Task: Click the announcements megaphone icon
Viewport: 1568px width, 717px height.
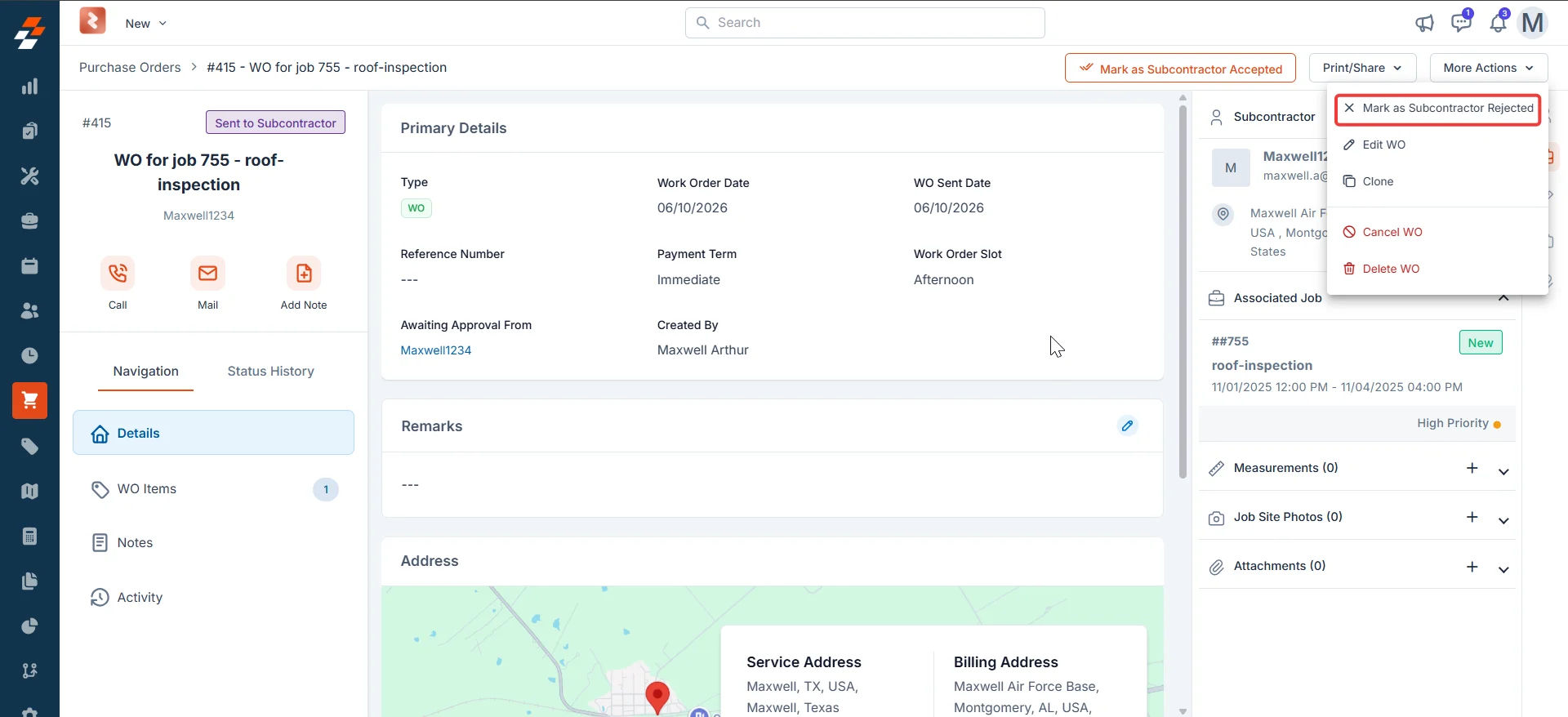Action: [x=1424, y=23]
